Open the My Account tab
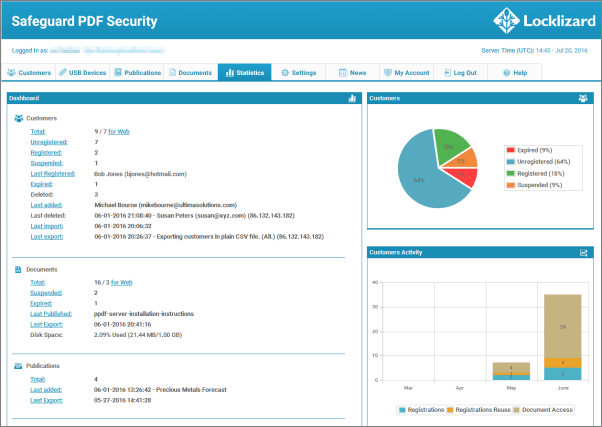Image resolution: width=602 pixels, height=427 pixels. click(x=407, y=72)
